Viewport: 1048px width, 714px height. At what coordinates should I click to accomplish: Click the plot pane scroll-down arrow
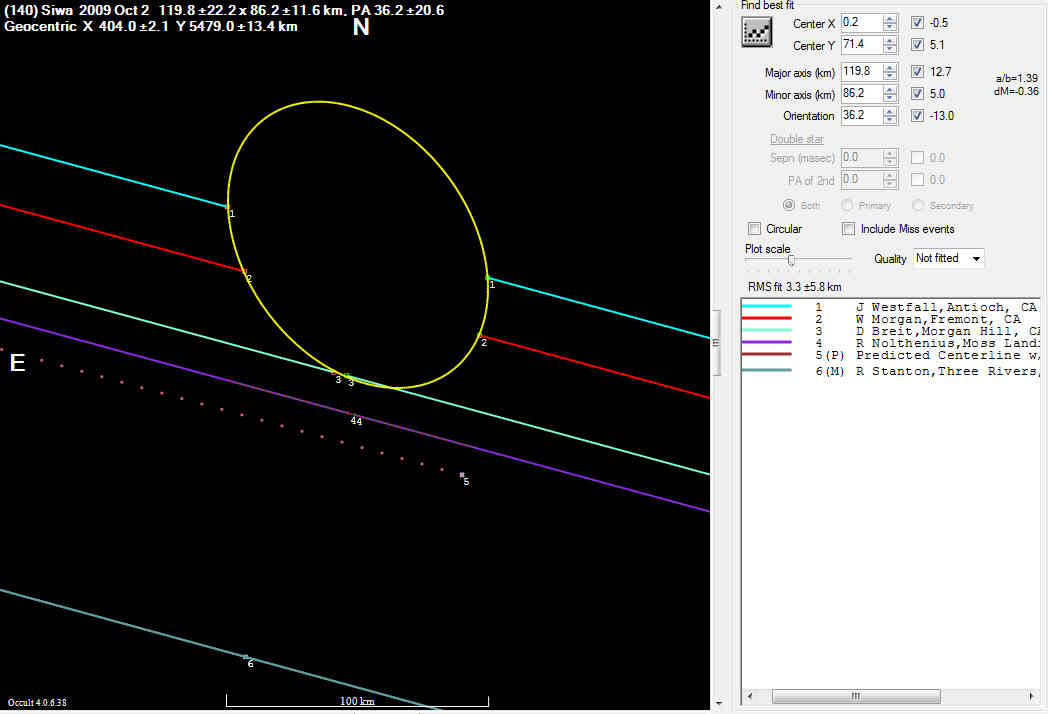719,703
